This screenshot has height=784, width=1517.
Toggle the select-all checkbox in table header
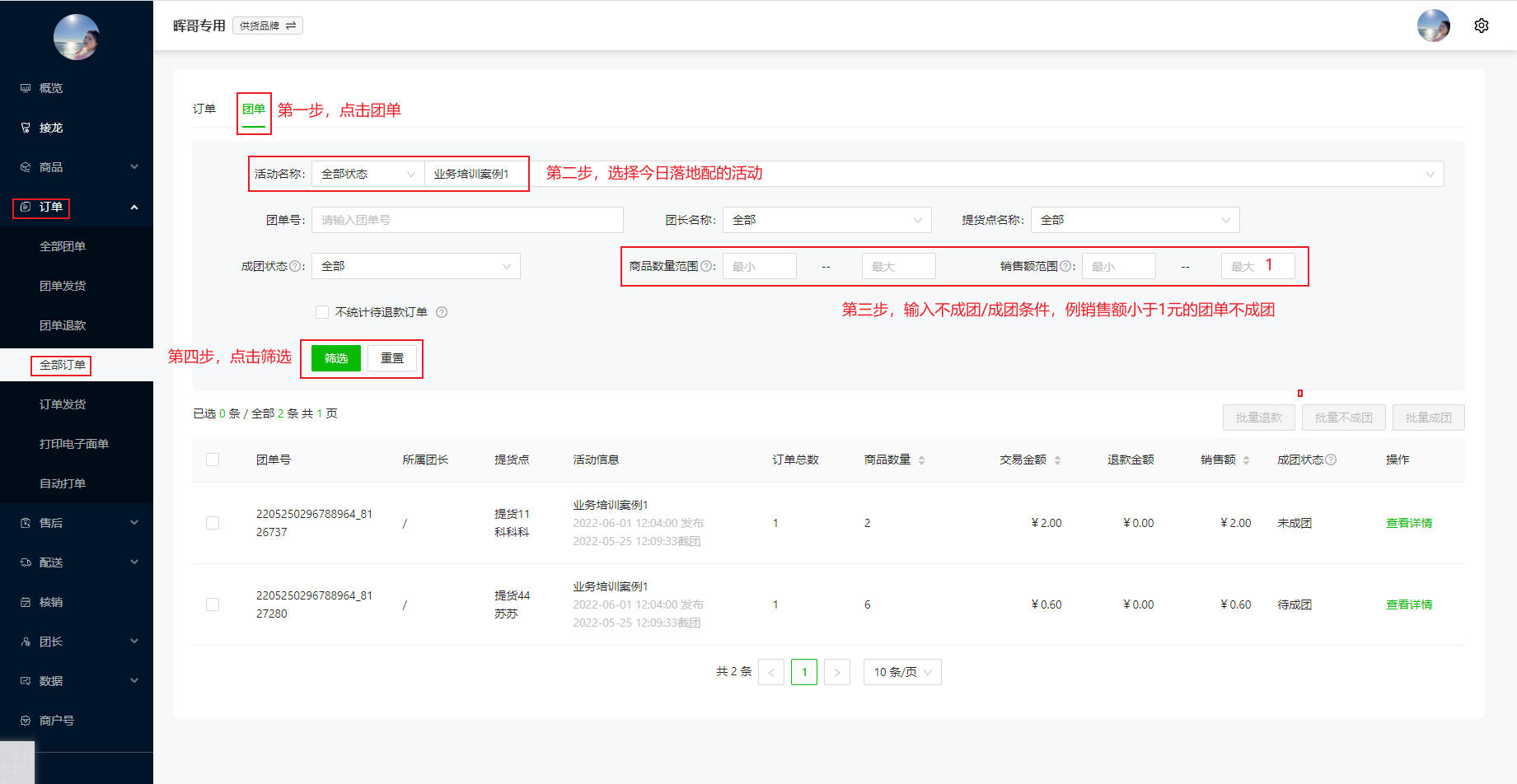pyautogui.click(x=213, y=460)
